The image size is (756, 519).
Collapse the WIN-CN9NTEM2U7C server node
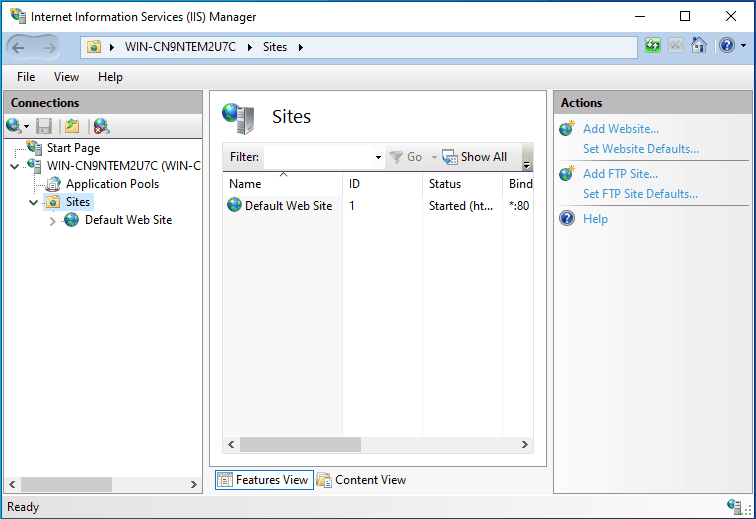tap(14, 166)
